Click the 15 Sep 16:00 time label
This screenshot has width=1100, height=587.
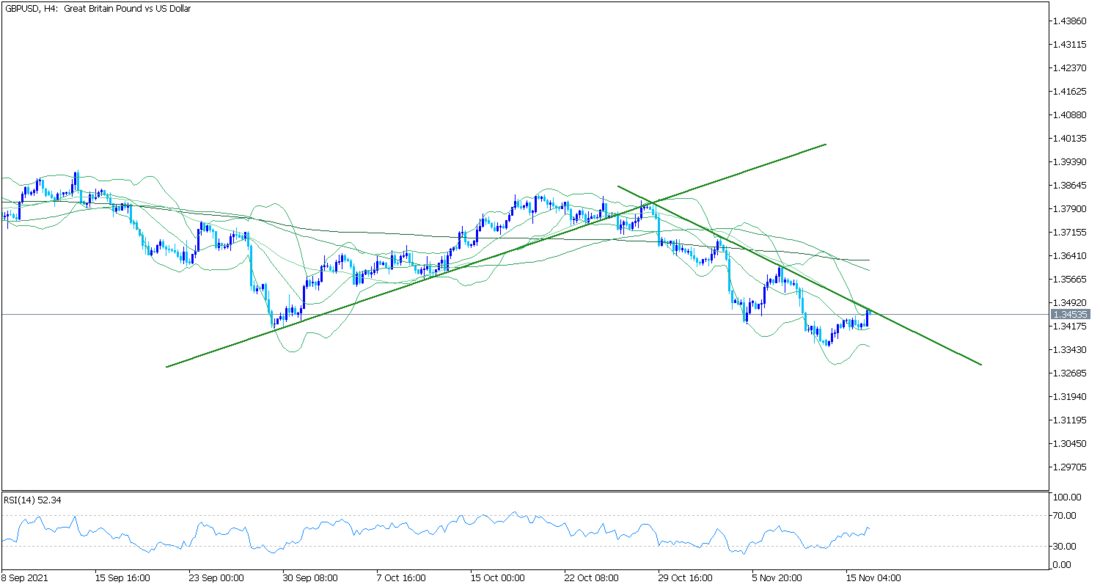(x=123, y=578)
